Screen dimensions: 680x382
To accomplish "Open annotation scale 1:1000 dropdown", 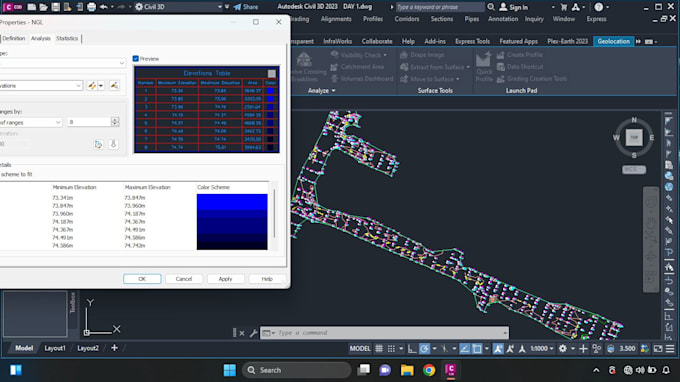I will pos(542,349).
